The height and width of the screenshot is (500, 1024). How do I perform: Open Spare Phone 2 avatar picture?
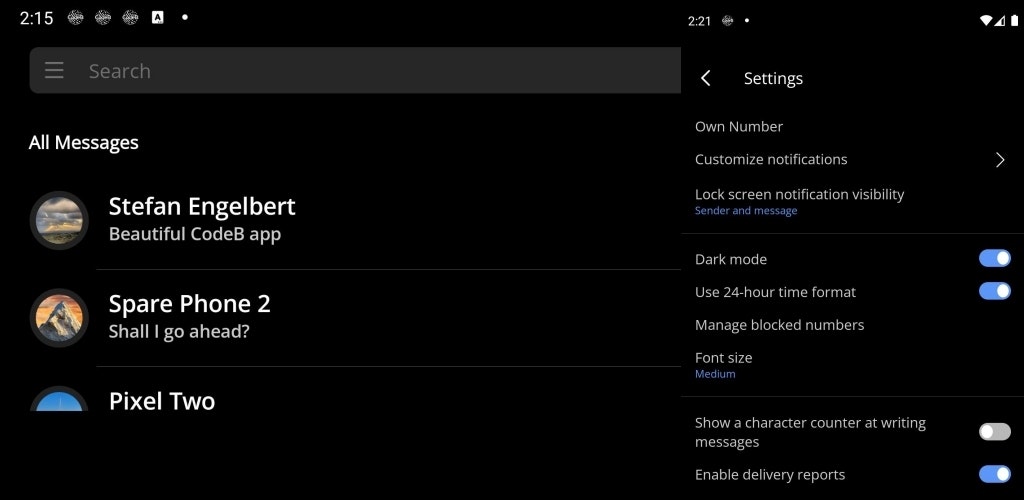coord(59,318)
